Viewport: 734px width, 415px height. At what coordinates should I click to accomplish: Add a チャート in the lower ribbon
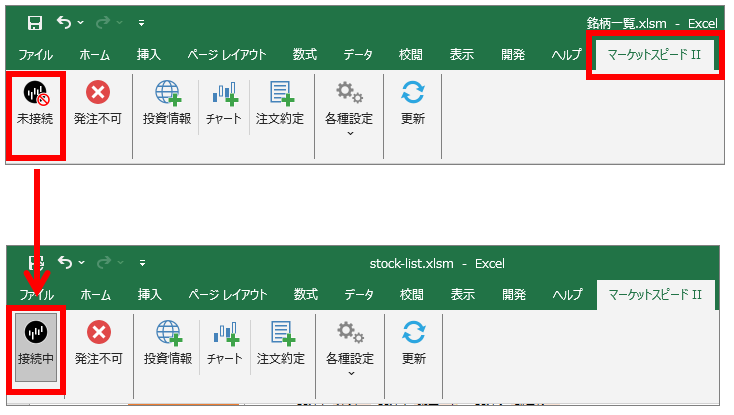pyautogui.click(x=225, y=344)
